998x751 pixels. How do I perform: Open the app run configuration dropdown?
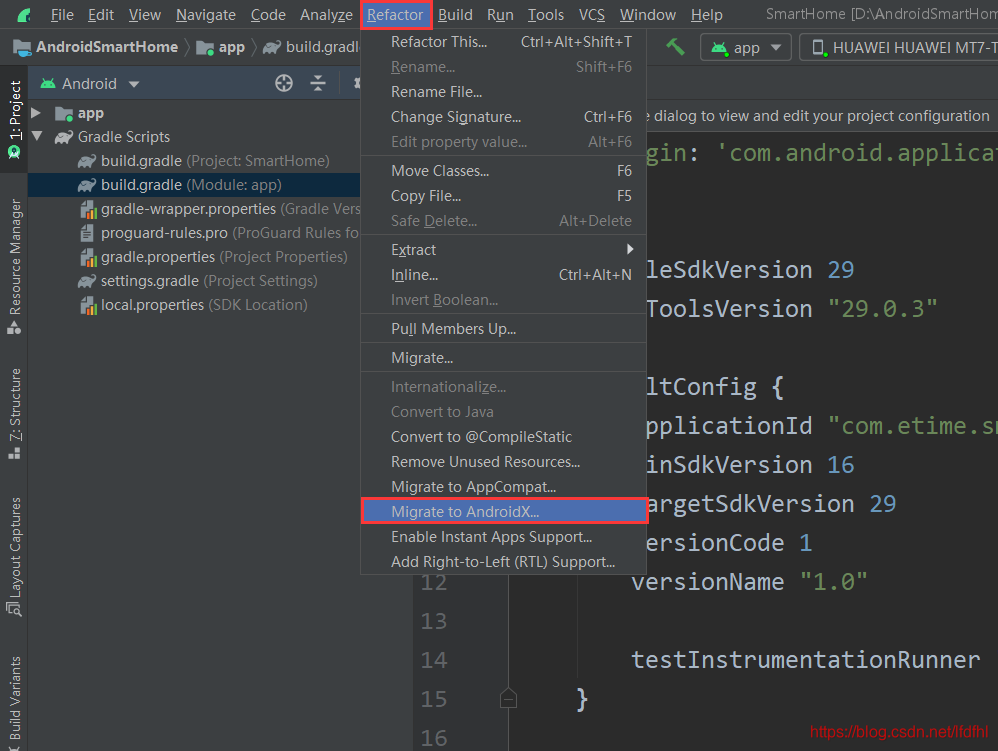[x=745, y=47]
